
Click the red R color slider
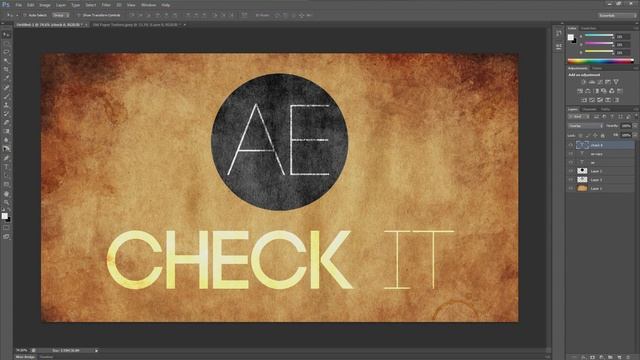599,36
